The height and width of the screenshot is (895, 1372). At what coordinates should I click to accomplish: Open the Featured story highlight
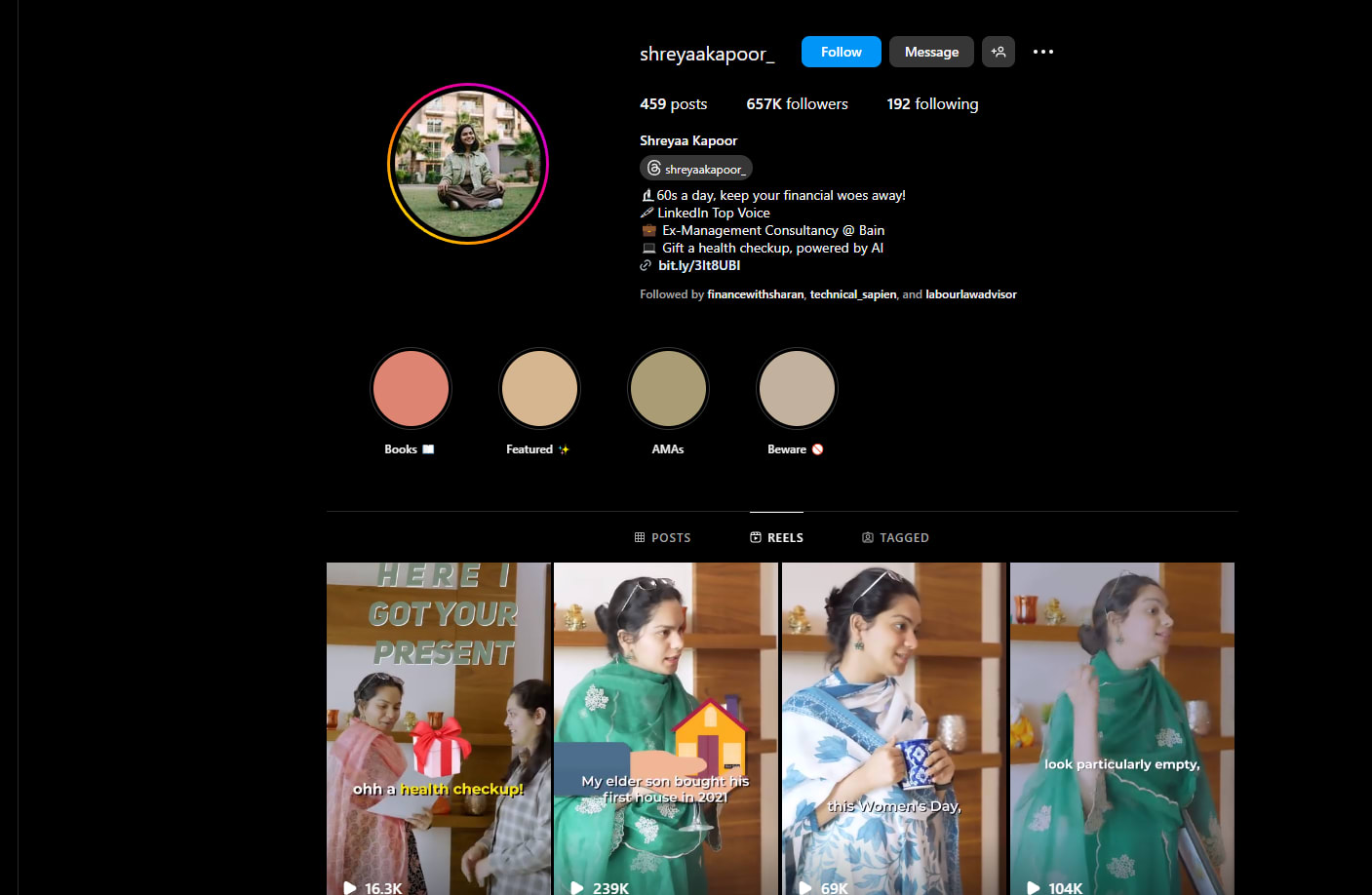(x=539, y=389)
